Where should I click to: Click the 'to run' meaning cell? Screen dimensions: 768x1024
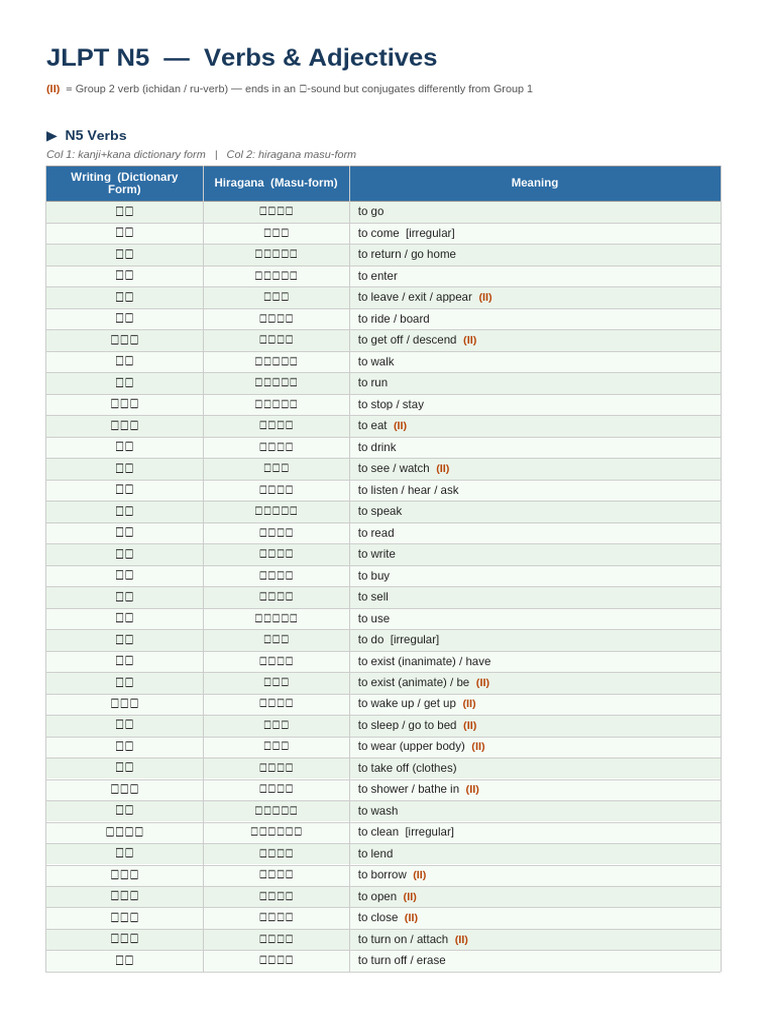coord(535,383)
